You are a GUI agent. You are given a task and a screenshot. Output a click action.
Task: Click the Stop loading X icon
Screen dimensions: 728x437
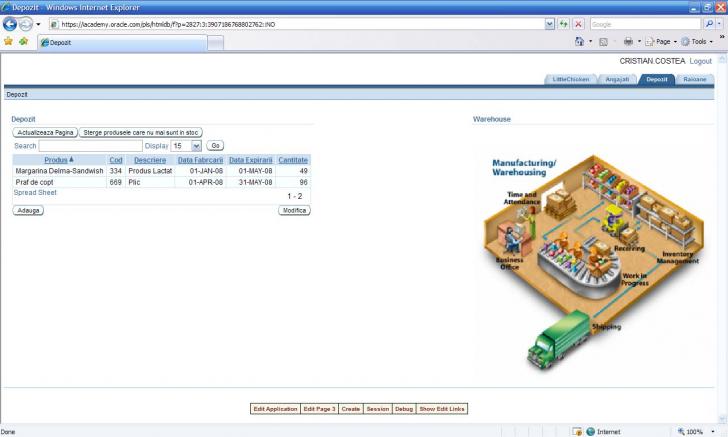578,24
